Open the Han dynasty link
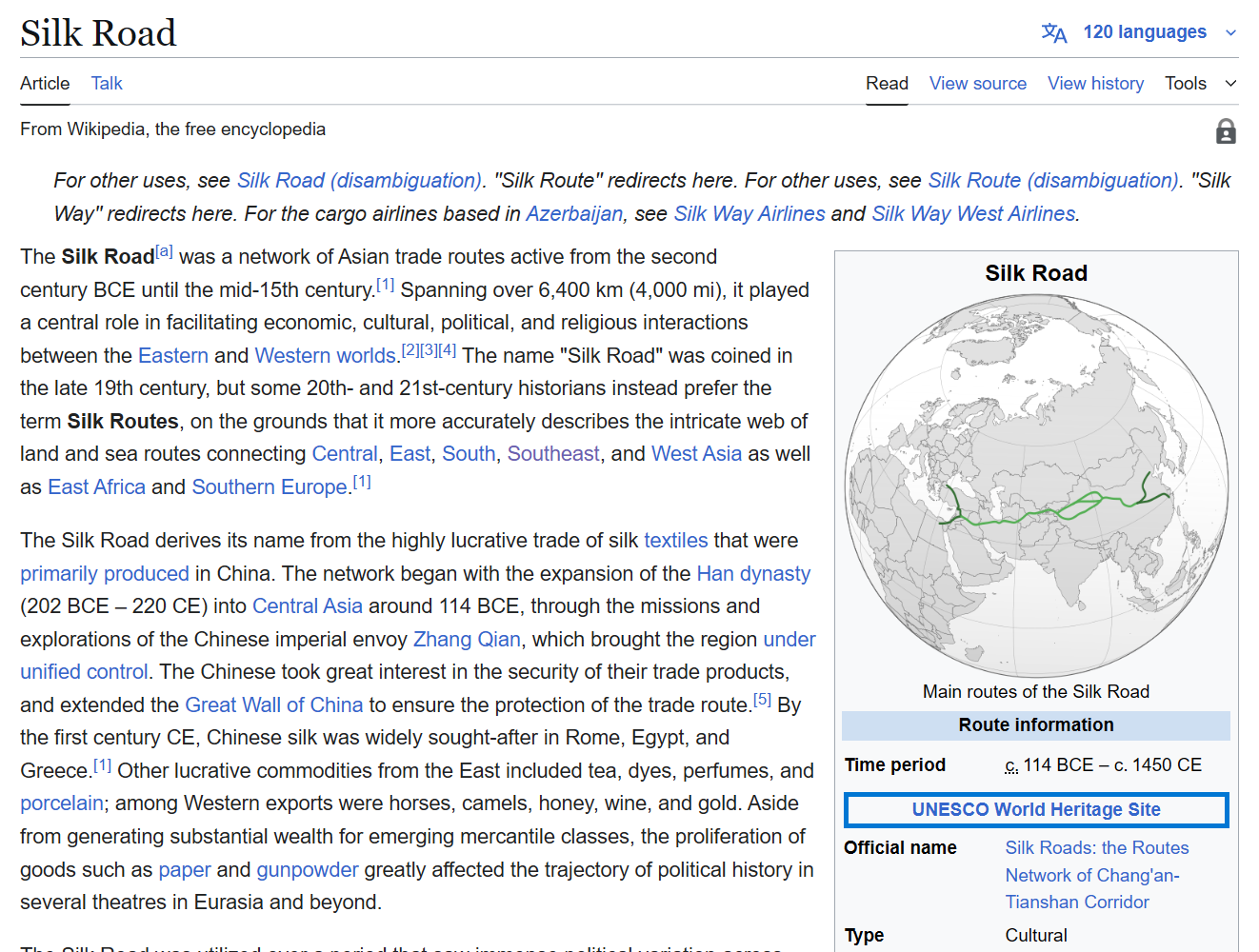The height and width of the screenshot is (952, 1259). pyautogui.click(x=753, y=574)
